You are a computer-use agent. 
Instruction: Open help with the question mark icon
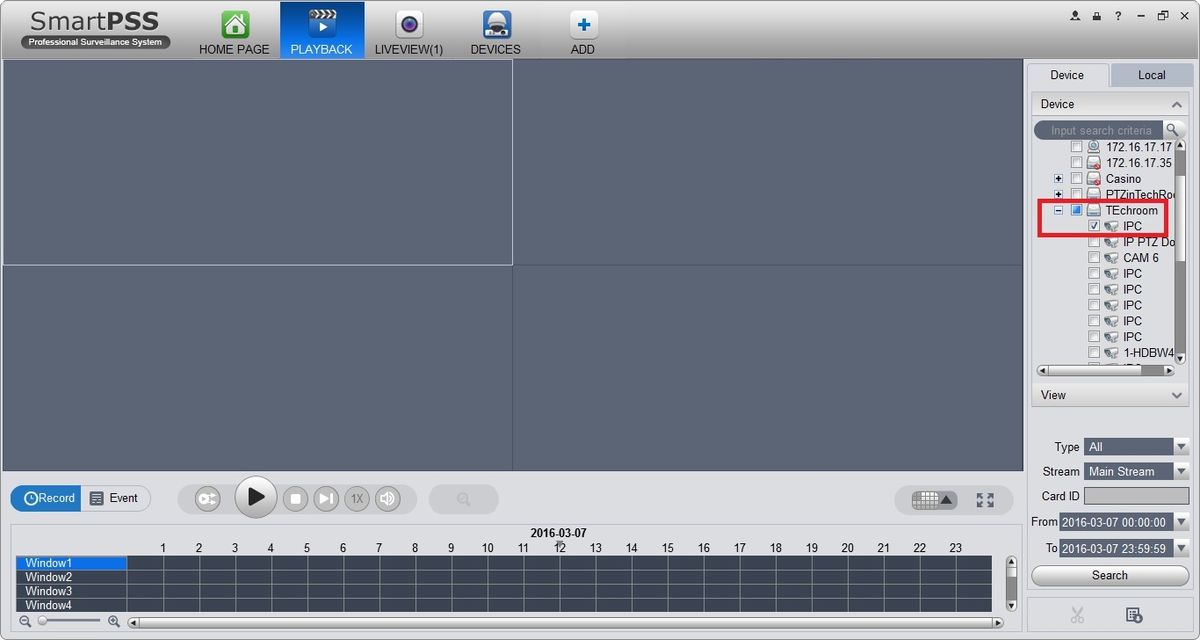[1118, 16]
